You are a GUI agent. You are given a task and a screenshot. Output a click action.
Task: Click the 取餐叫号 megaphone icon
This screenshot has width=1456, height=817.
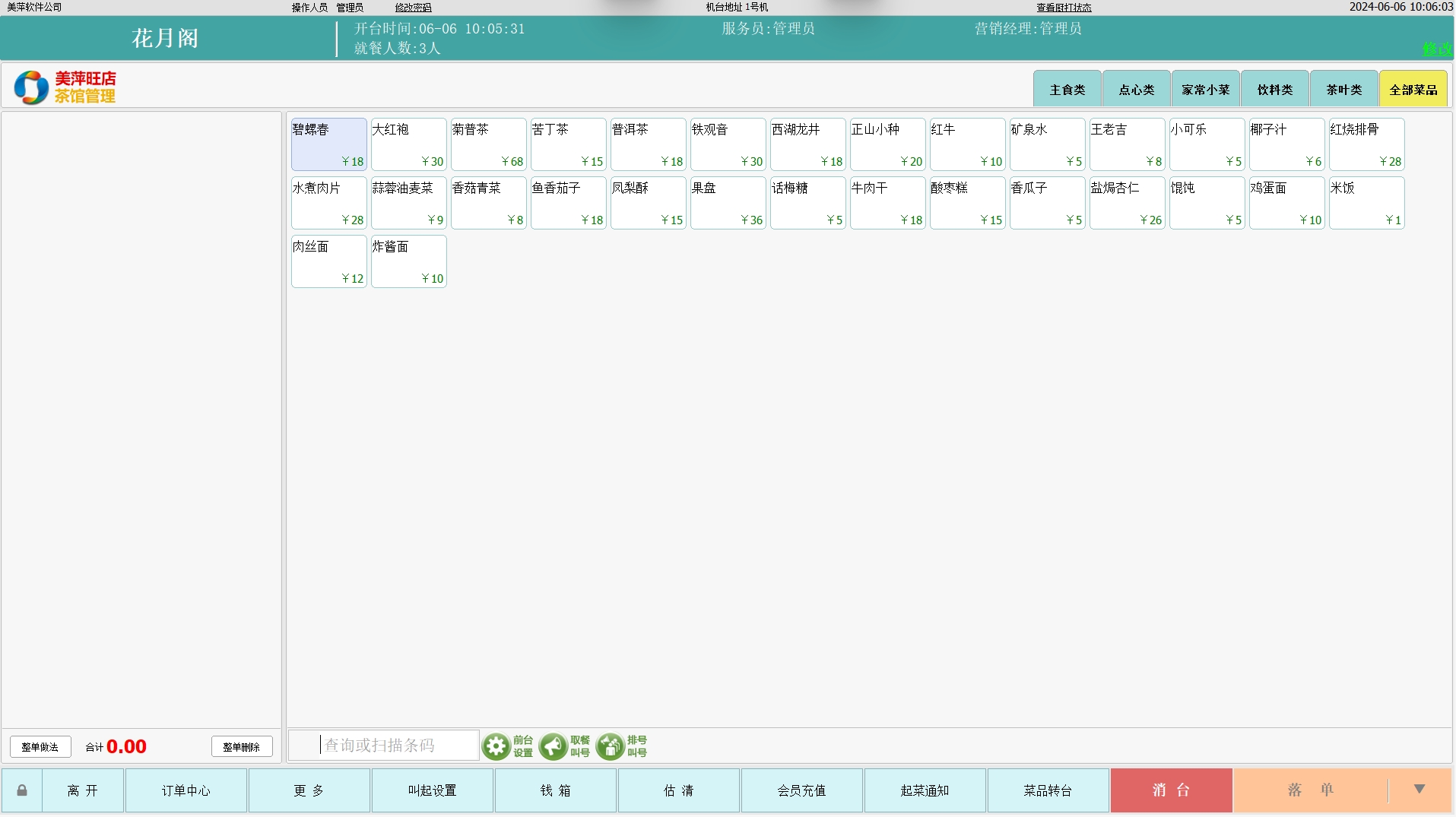click(553, 746)
